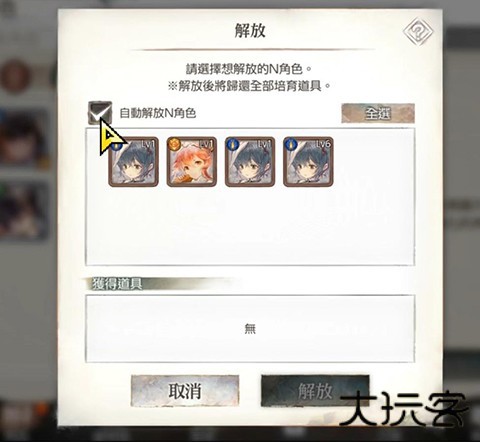This screenshot has height=442, width=480.
Task: Toggle the 自動解放N角色 checkbox
Action: (x=100, y=113)
